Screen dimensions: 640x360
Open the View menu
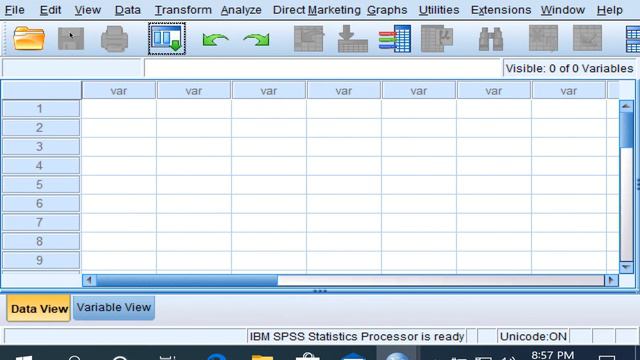coord(88,10)
